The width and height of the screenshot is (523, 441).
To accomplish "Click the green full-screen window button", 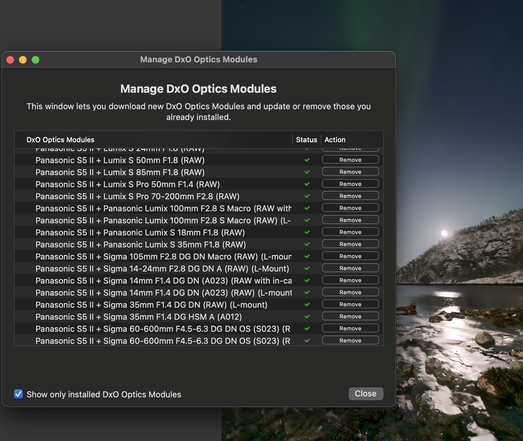I will pyautogui.click(x=35, y=60).
